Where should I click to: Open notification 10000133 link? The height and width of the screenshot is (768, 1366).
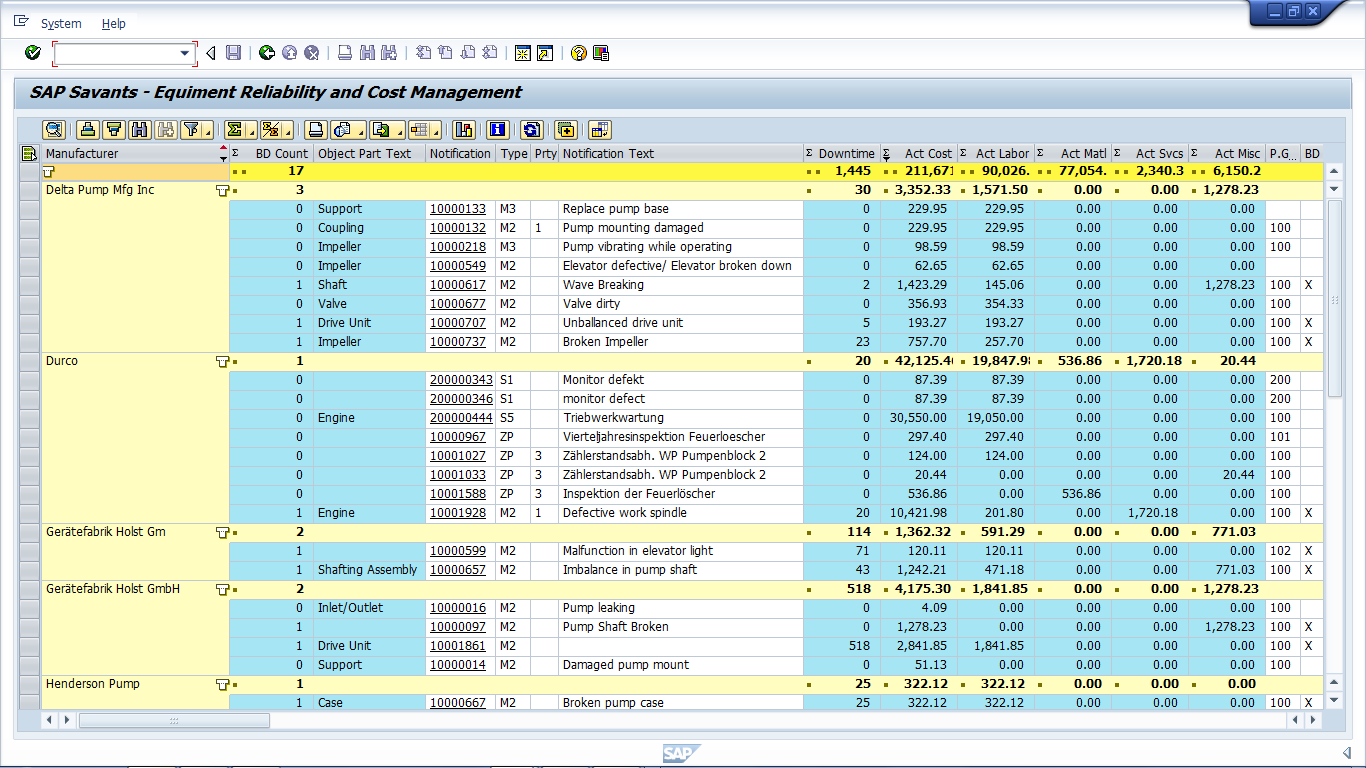[458, 209]
